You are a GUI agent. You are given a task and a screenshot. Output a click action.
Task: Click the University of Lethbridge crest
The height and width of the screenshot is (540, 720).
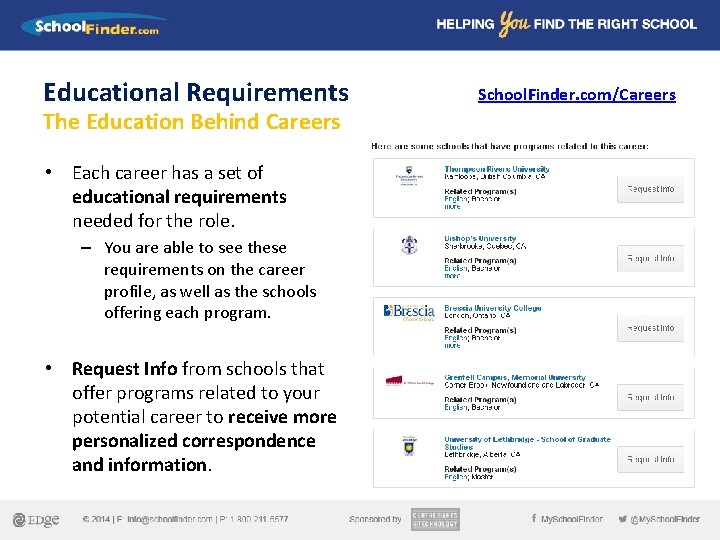tap(409, 445)
